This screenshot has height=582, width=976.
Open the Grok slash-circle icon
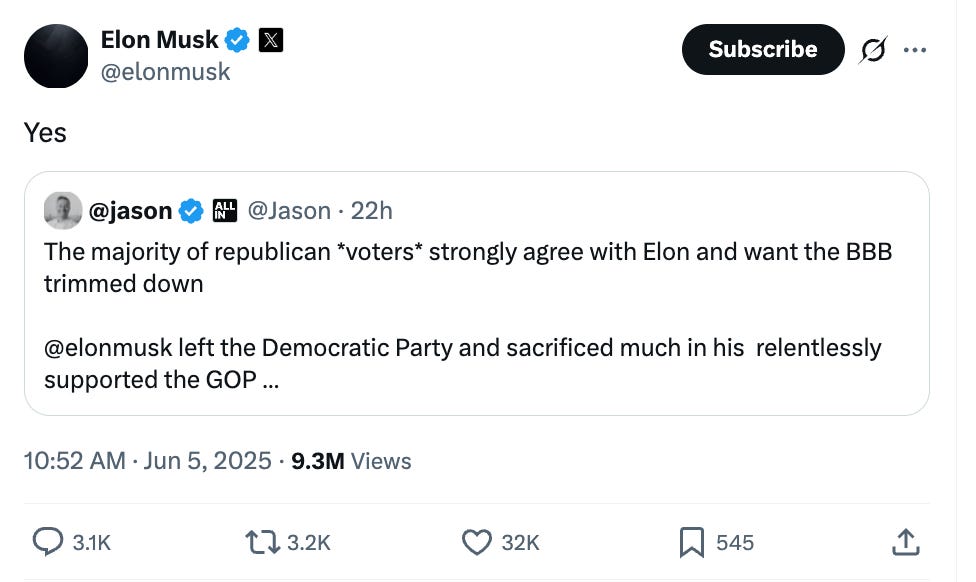tap(872, 50)
